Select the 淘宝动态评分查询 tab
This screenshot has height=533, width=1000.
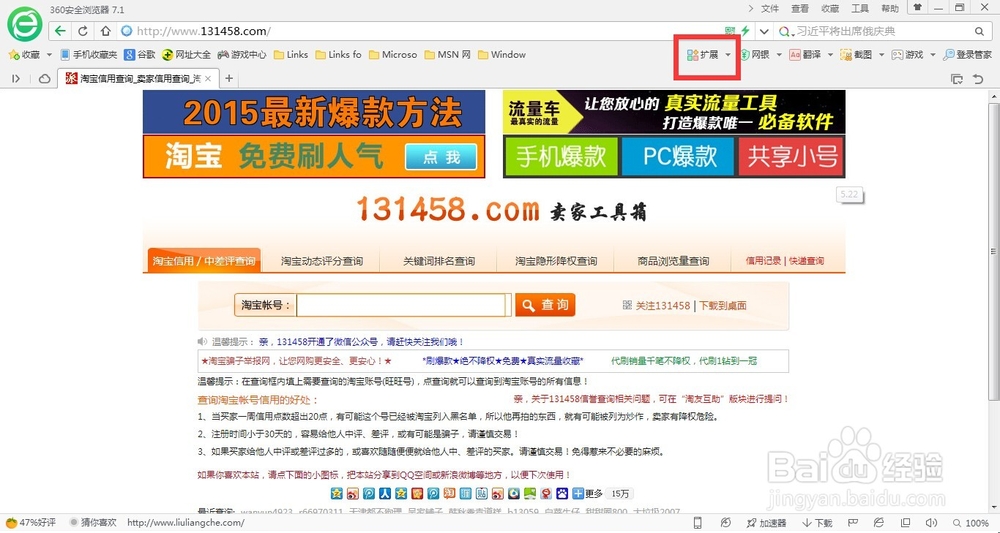(x=321, y=261)
